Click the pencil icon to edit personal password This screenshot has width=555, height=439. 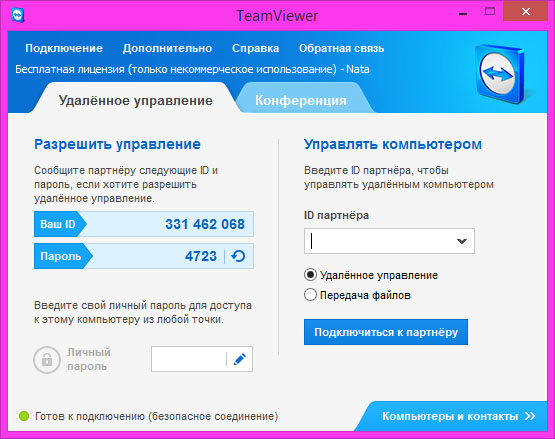click(240, 359)
